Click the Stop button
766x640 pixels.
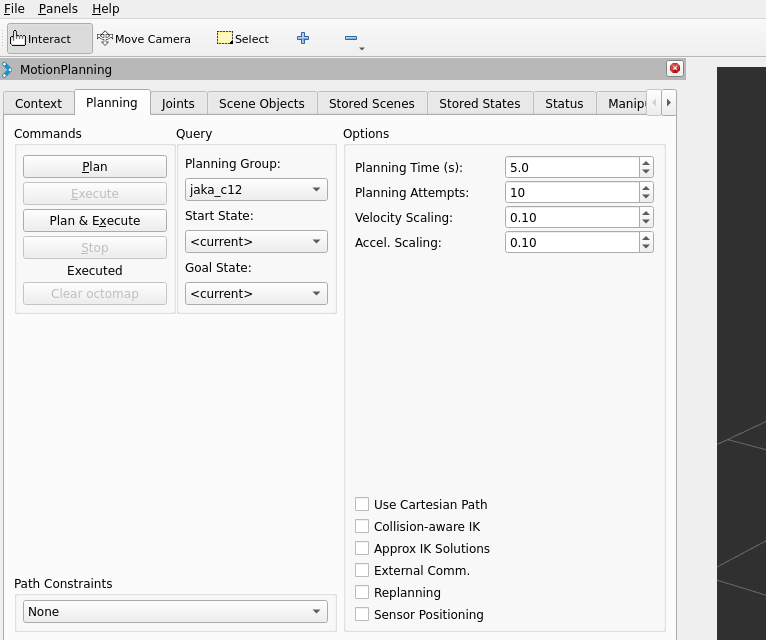pyautogui.click(x=95, y=248)
